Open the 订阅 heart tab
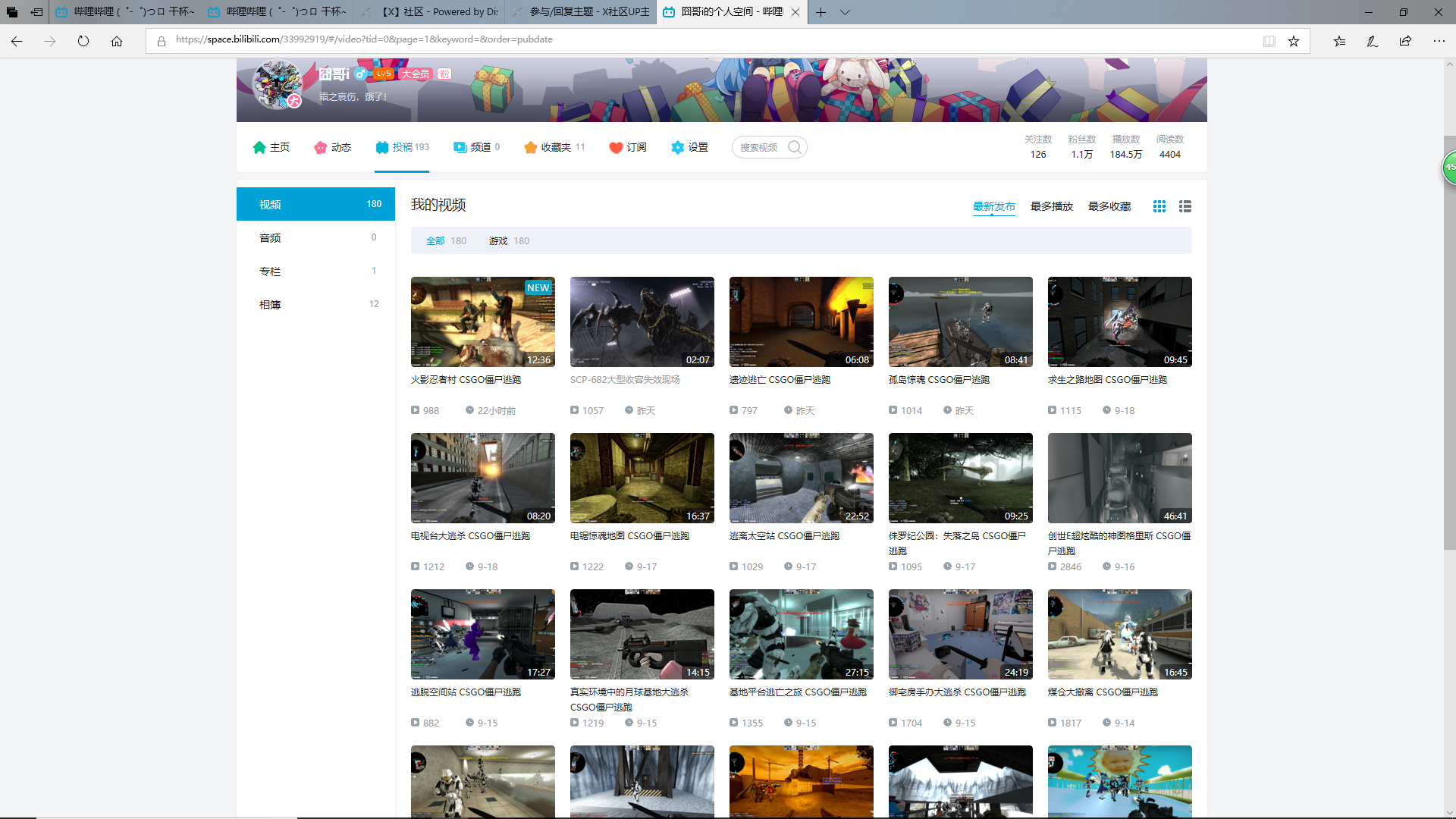Screen dimensions: 1456x819 (628, 147)
